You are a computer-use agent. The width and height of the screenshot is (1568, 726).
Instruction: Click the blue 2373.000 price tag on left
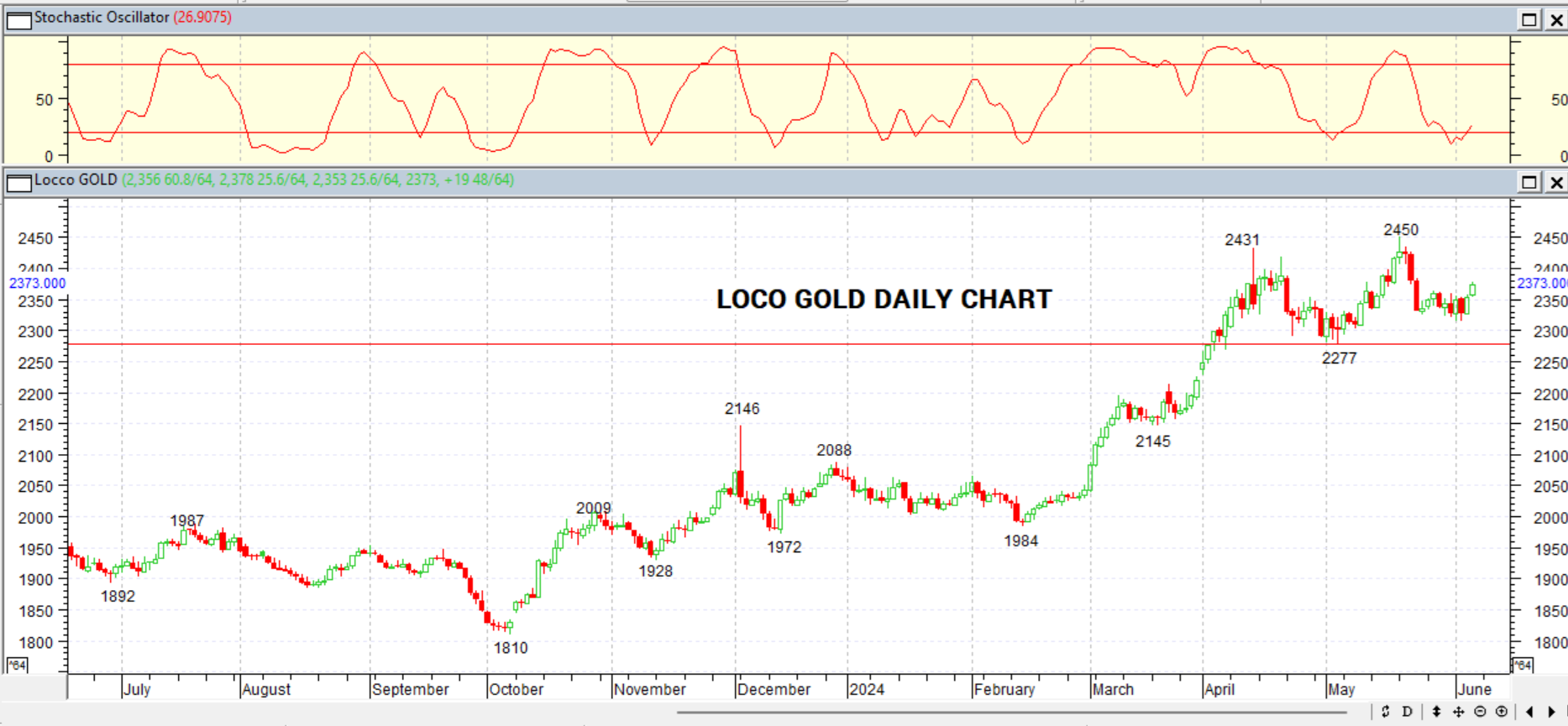pos(37,284)
